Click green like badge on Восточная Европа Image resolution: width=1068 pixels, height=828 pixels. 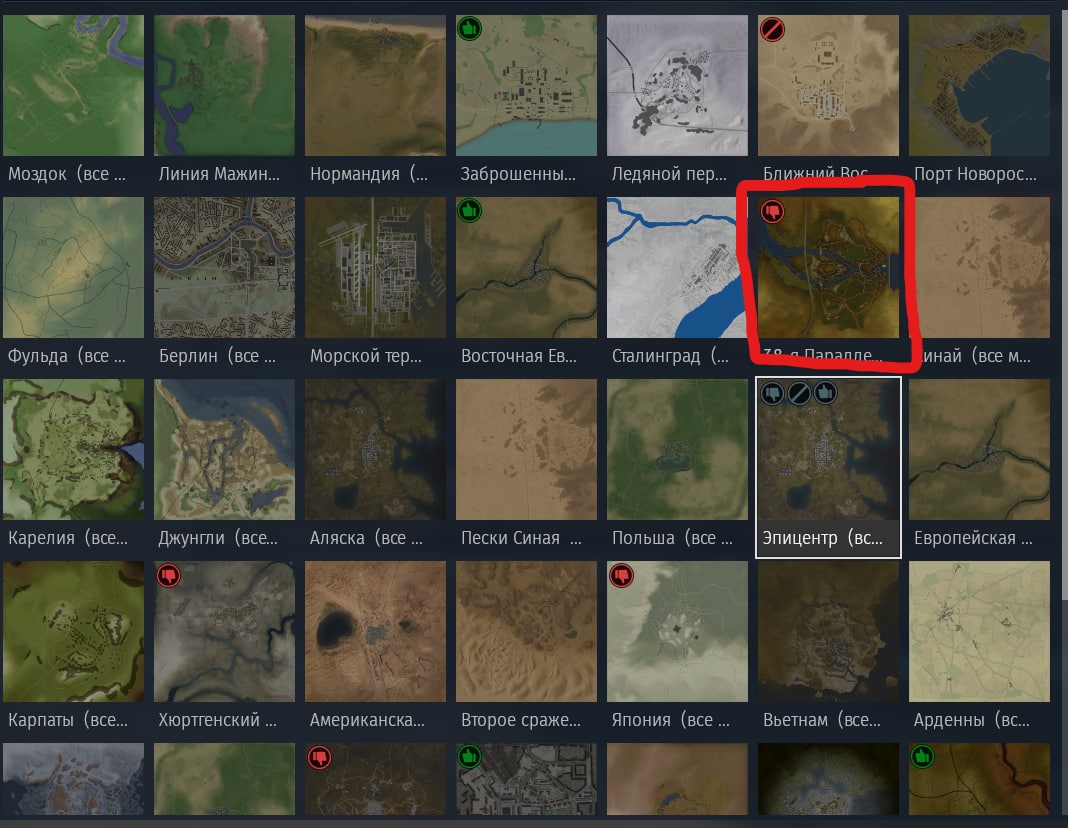click(x=469, y=211)
